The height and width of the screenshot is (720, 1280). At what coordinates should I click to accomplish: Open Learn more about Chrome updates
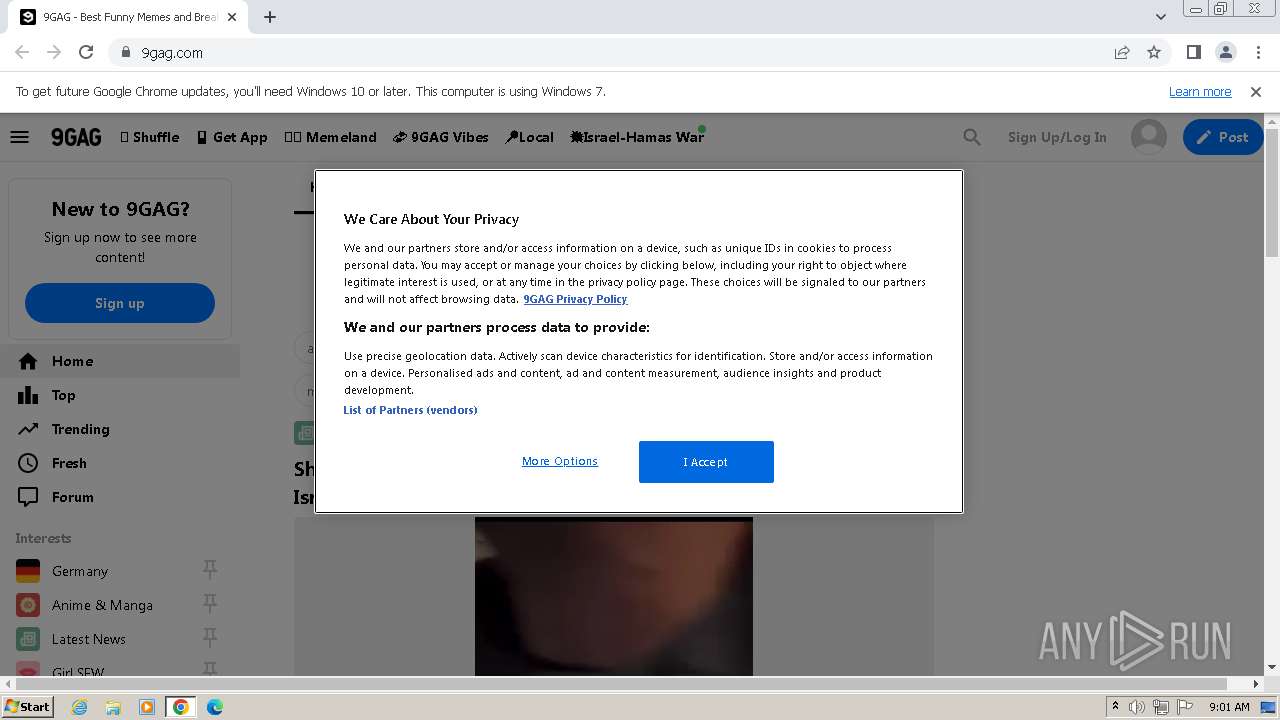pyautogui.click(x=1200, y=92)
